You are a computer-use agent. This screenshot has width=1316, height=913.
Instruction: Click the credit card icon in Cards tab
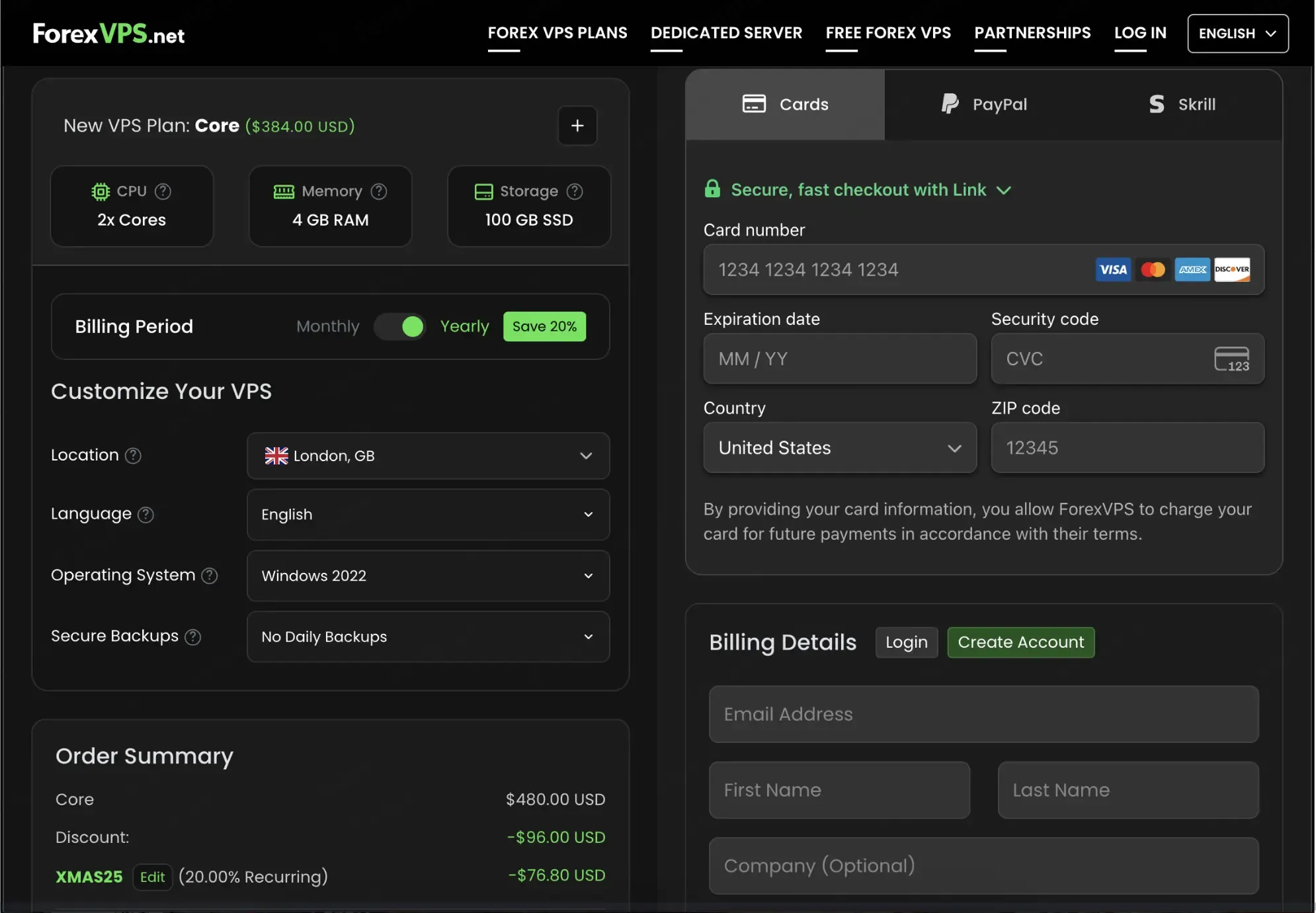pos(754,104)
